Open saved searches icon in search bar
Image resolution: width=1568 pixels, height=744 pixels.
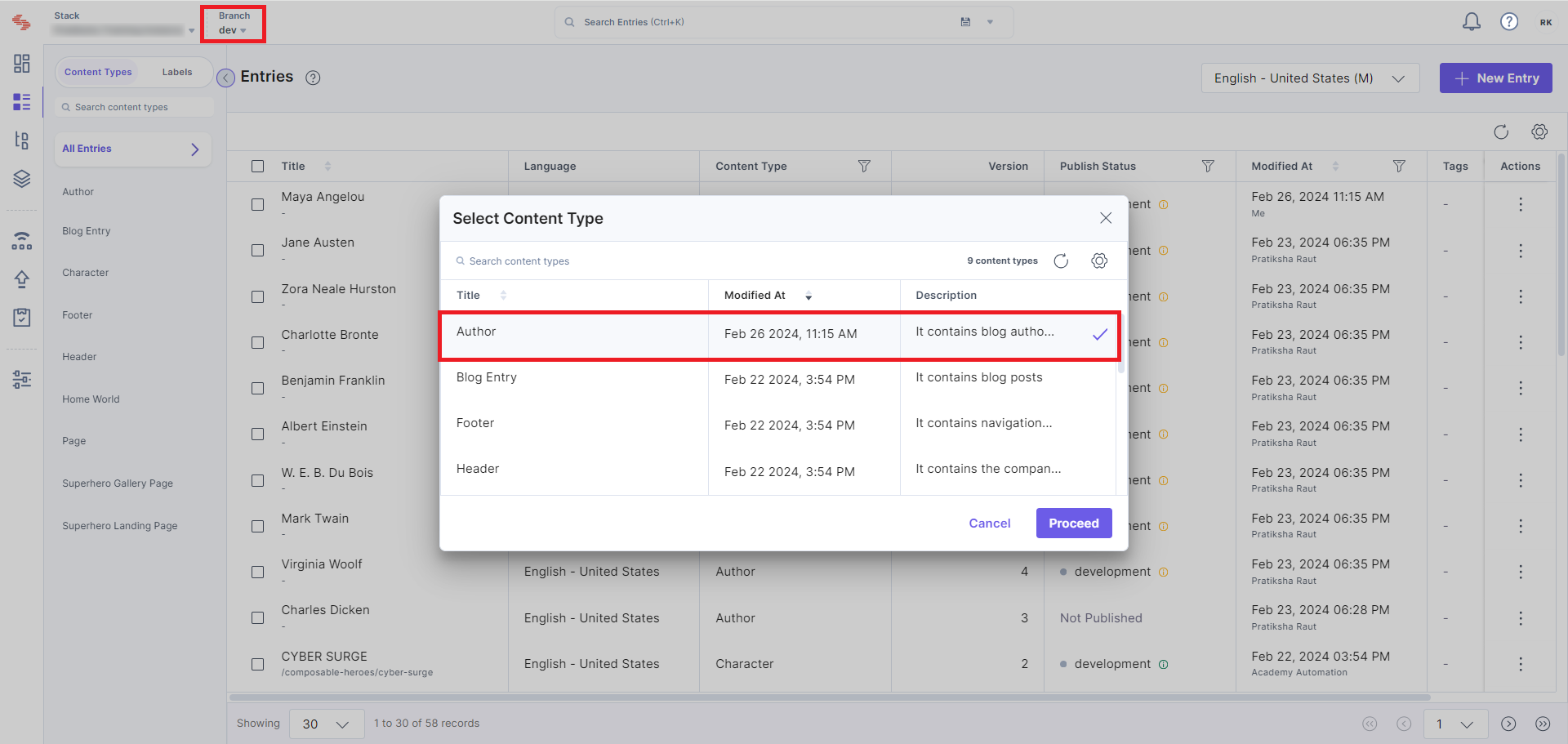[x=965, y=22]
